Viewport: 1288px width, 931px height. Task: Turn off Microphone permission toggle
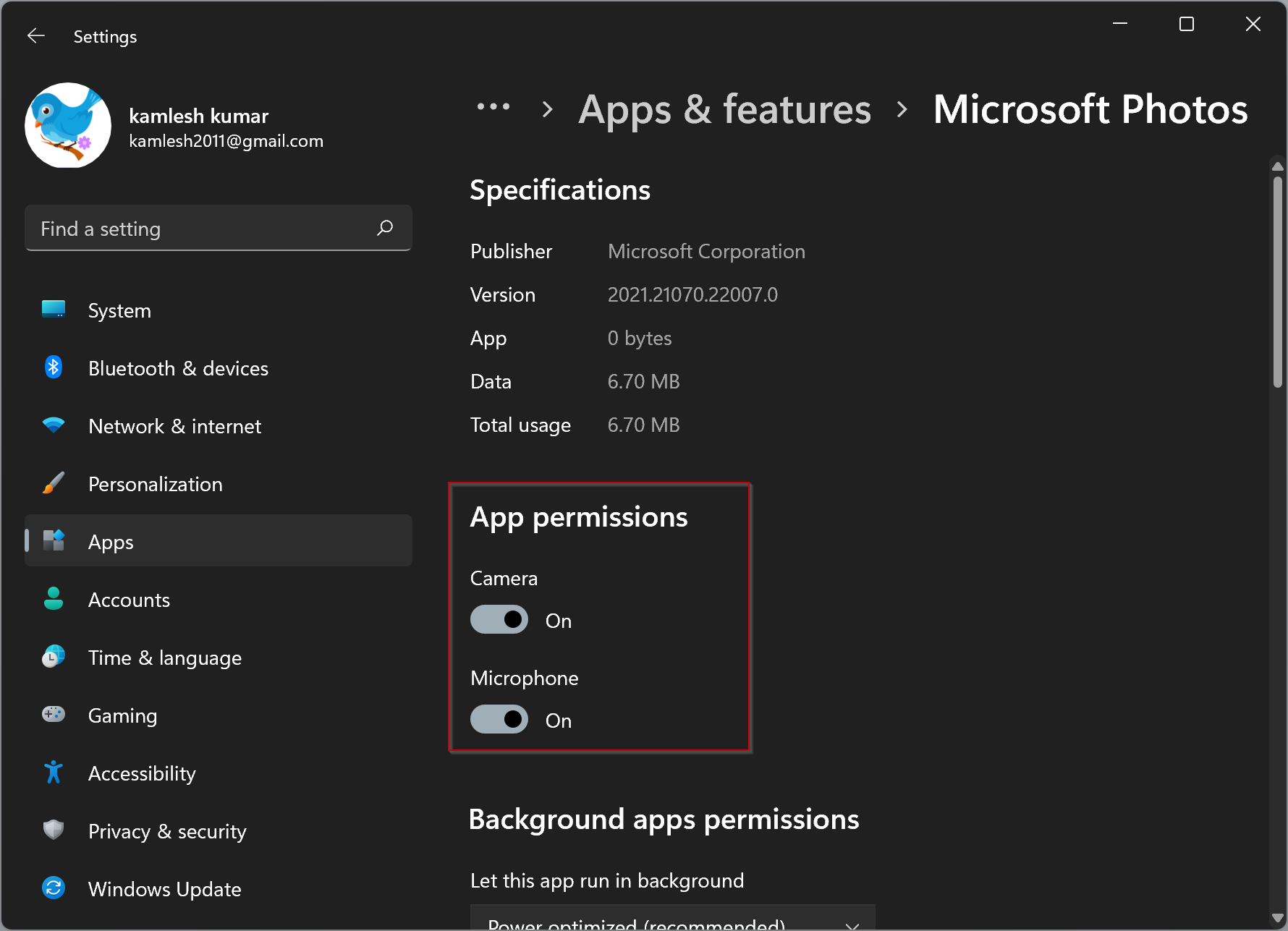point(499,720)
